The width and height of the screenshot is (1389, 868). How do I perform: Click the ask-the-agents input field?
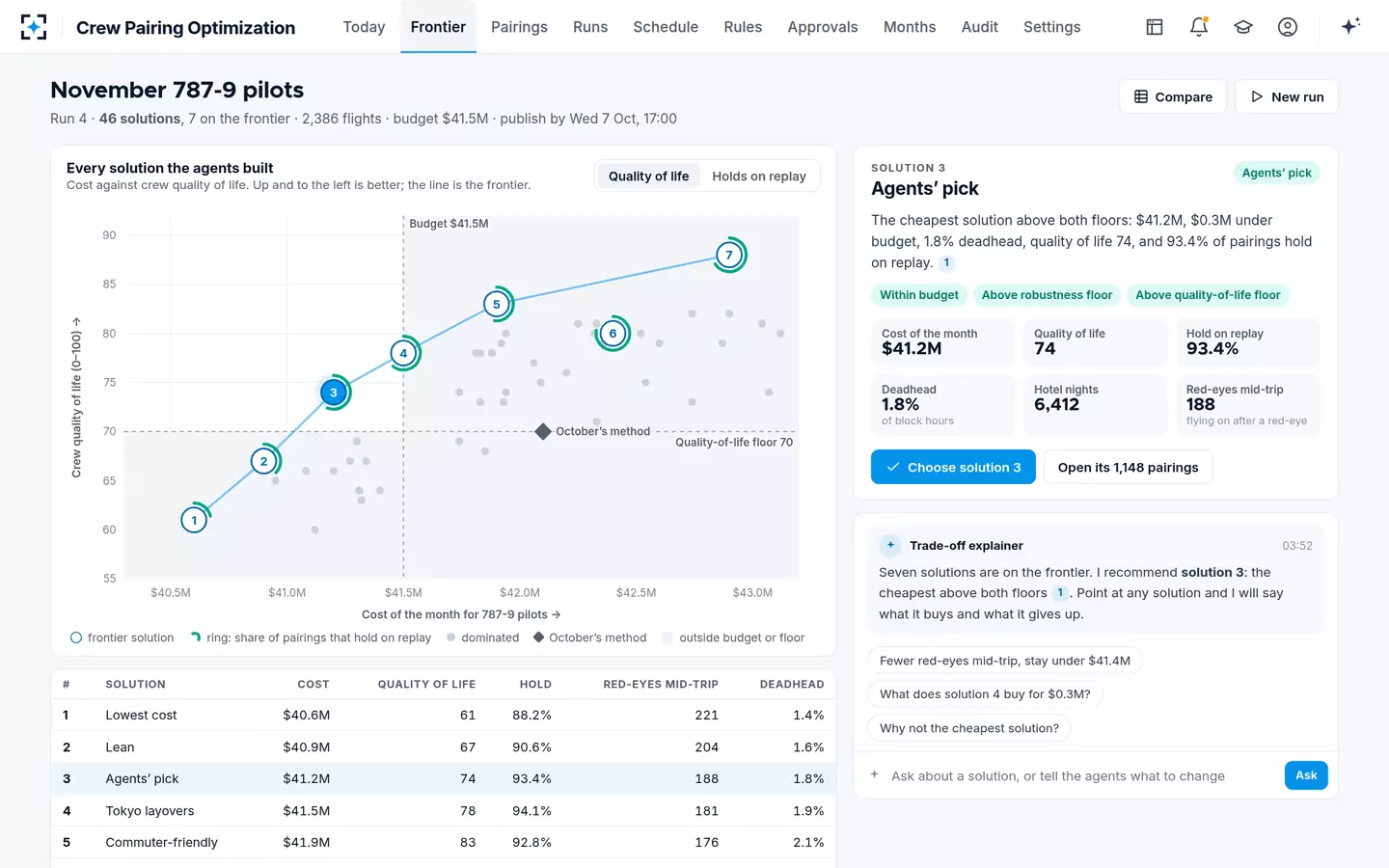1071,775
